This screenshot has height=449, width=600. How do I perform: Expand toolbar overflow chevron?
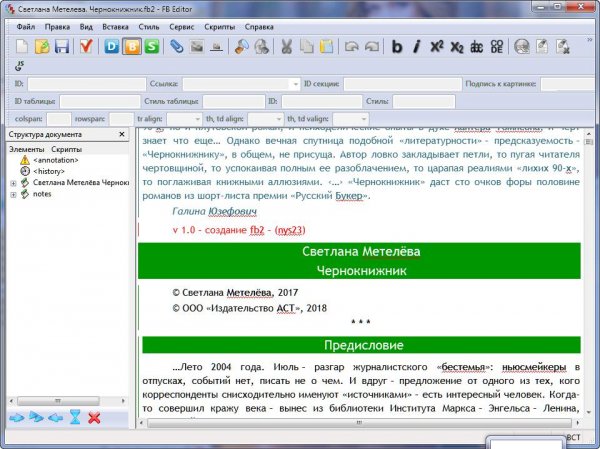coord(590,40)
